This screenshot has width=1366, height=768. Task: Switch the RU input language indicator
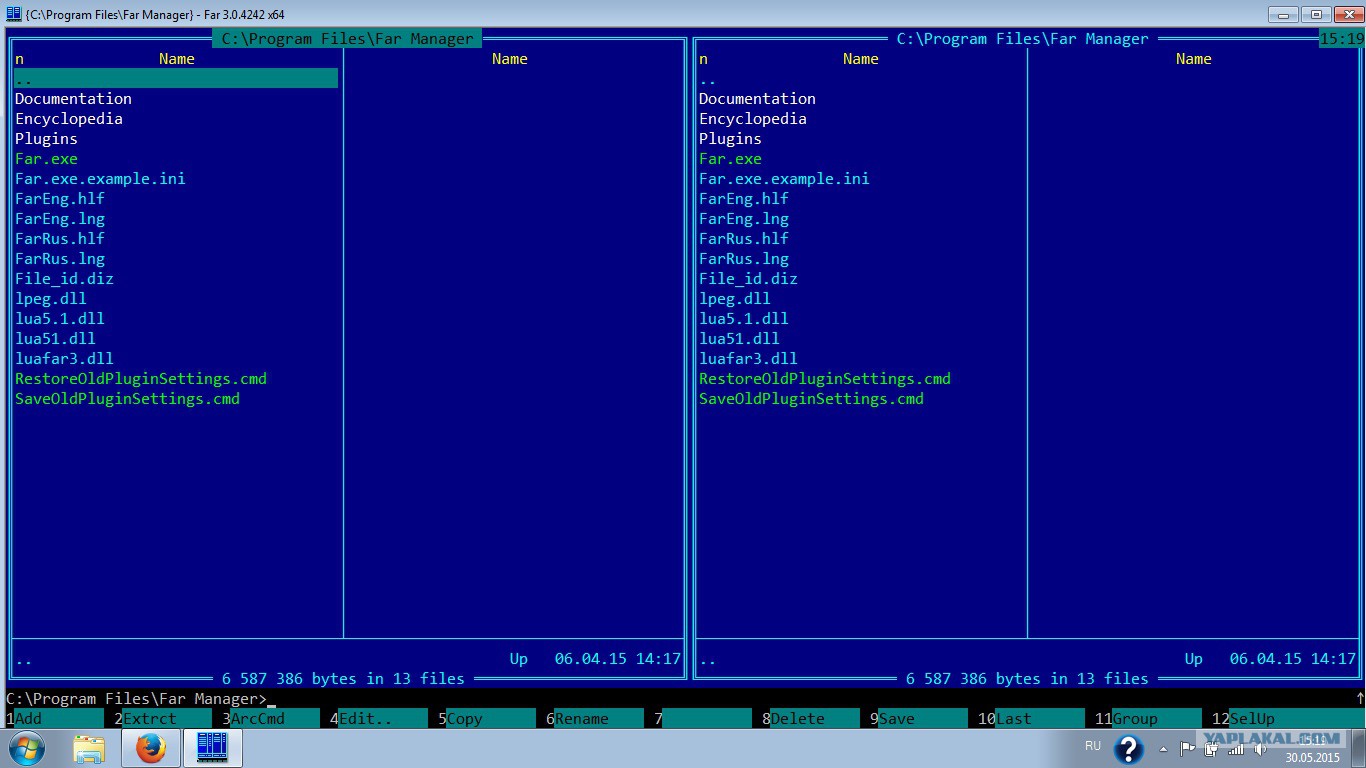point(1092,746)
